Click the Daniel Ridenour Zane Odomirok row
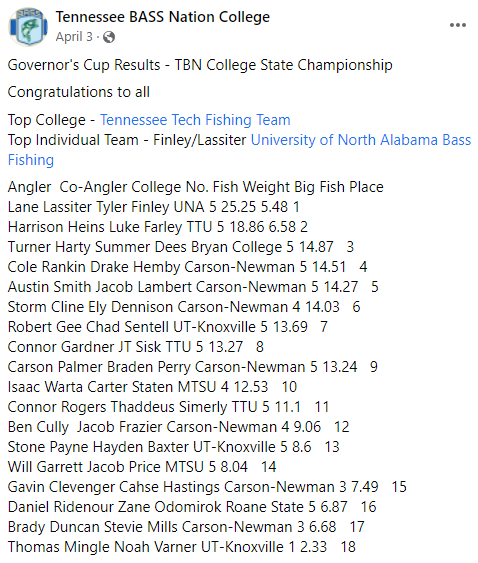This screenshot has width=478, height=563. pyautogui.click(x=192, y=507)
